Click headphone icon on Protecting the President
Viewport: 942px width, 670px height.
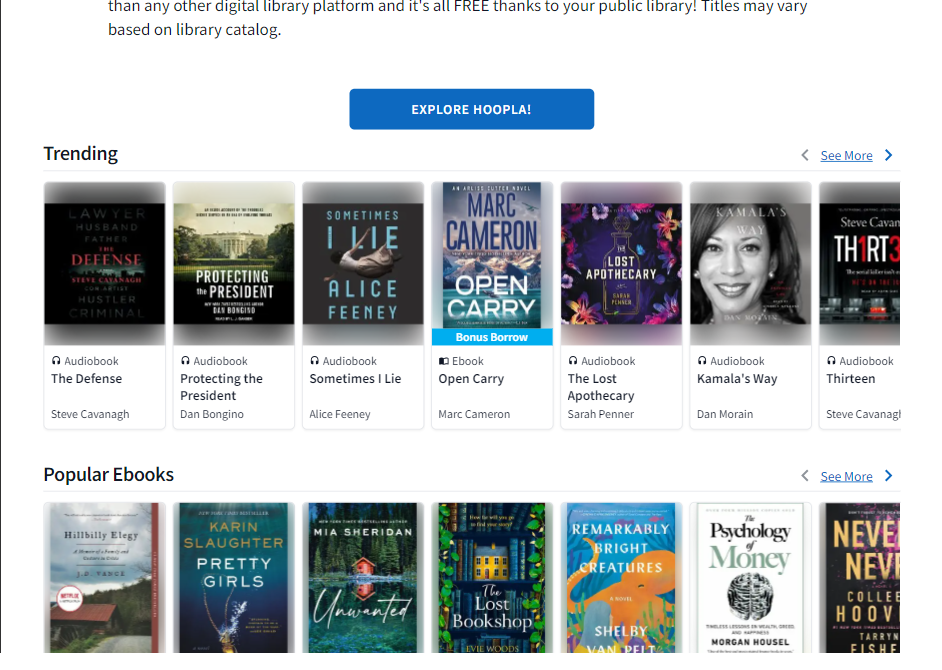coord(185,361)
